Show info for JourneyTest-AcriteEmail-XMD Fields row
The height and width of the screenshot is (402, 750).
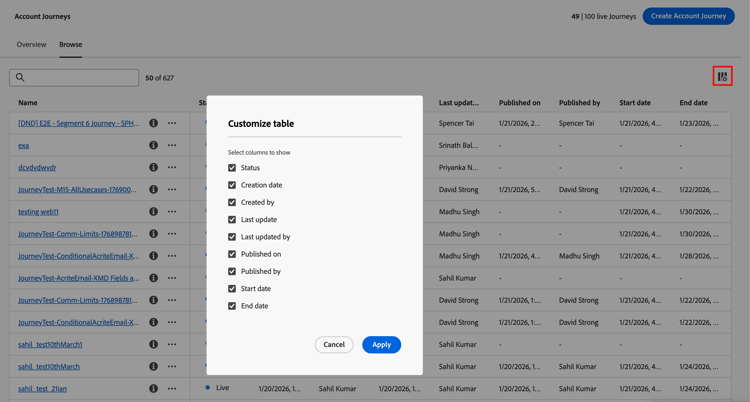(154, 278)
